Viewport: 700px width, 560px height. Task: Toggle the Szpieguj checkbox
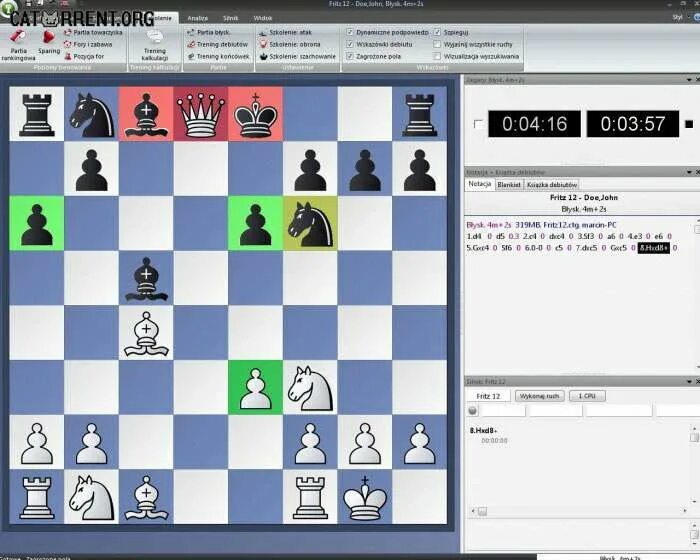coord(437,32)
